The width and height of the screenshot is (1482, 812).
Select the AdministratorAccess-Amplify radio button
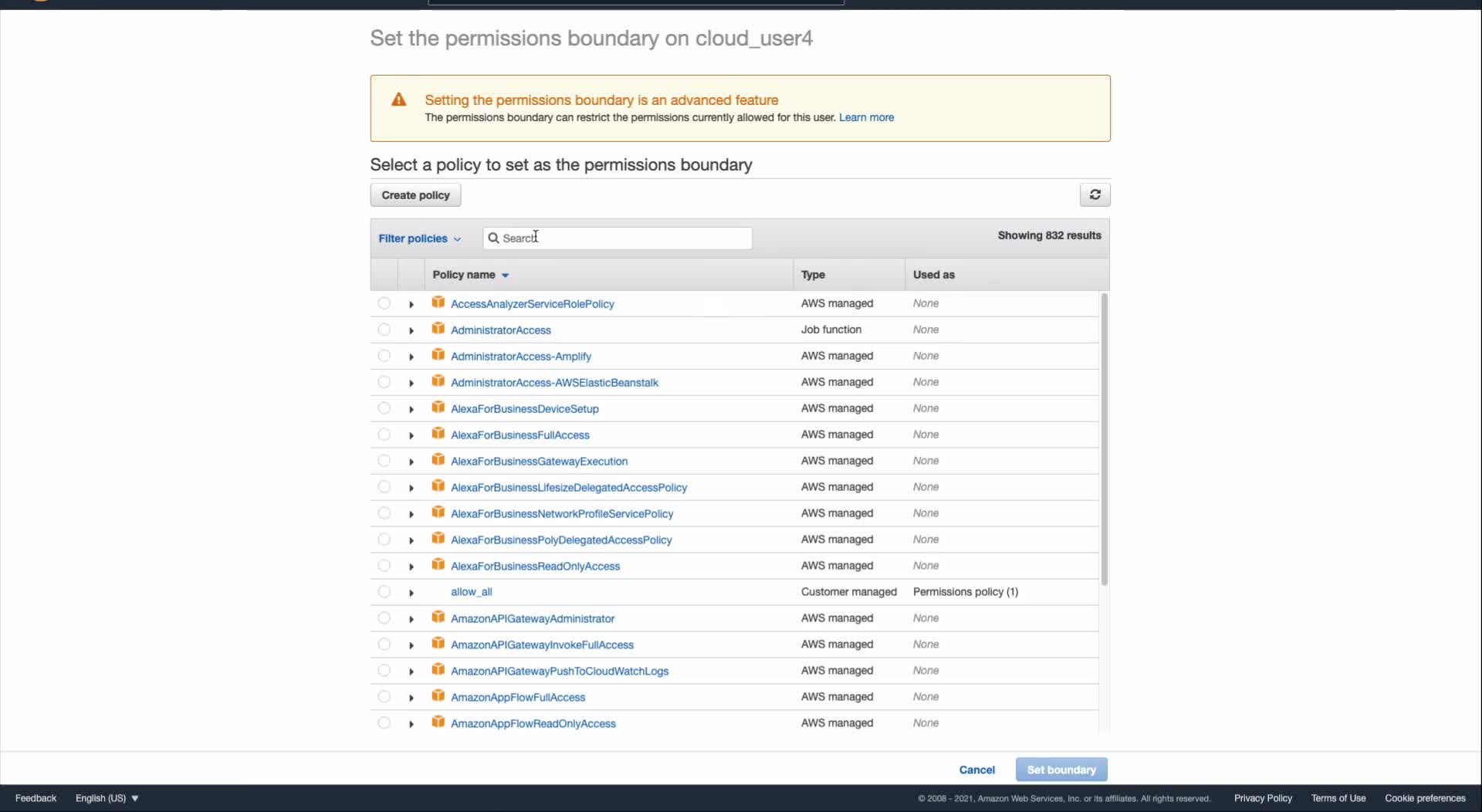pos(384,356)
